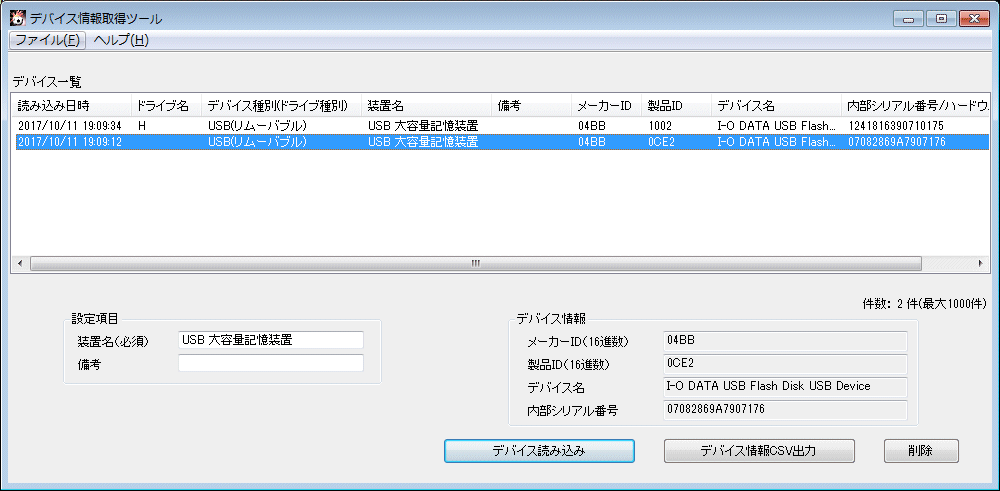Close the デバイス情報取得ツール window
The height and width of the screenshot is (491, 1000).
(973, 19)
